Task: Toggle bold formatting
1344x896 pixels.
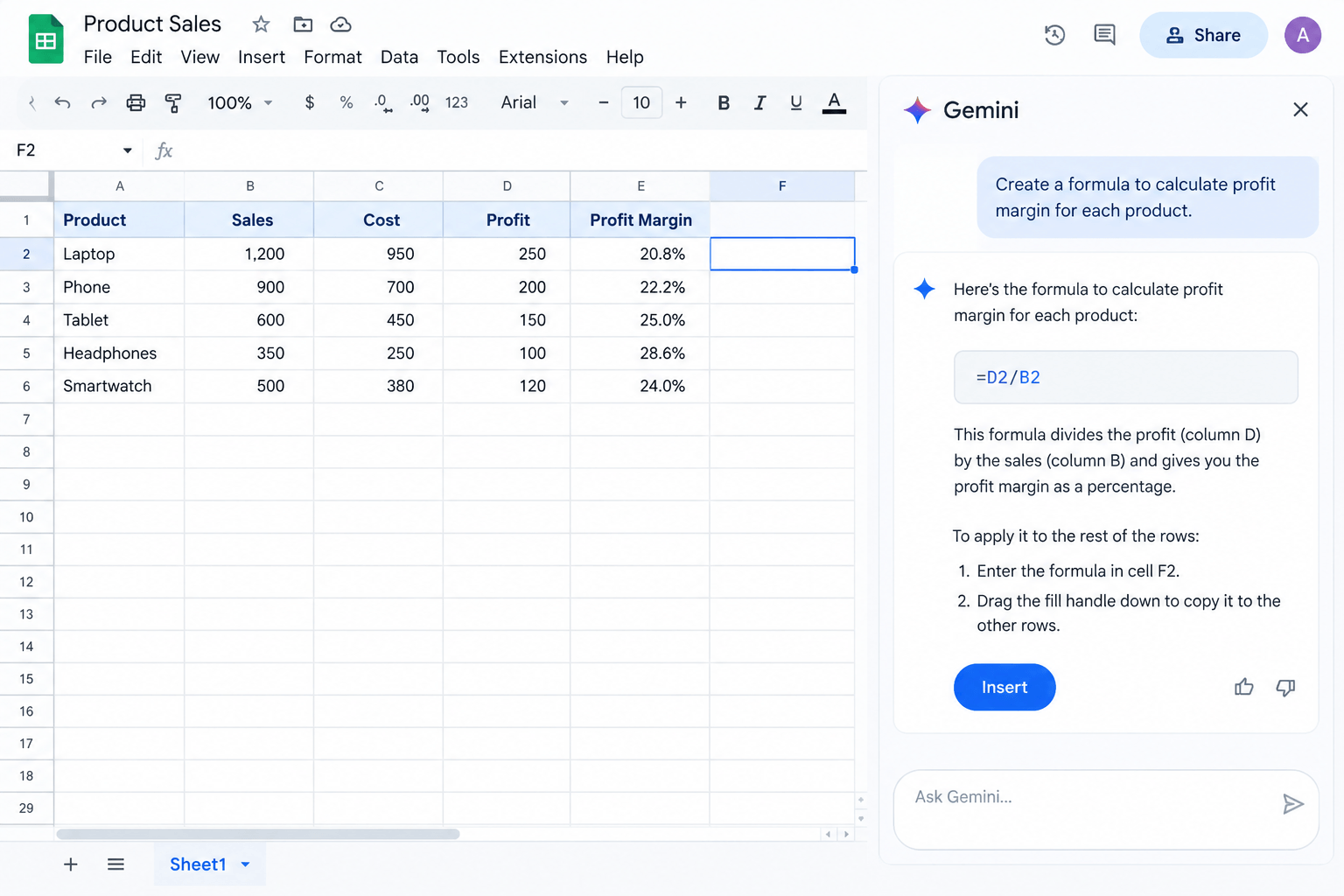Action: 724,103
